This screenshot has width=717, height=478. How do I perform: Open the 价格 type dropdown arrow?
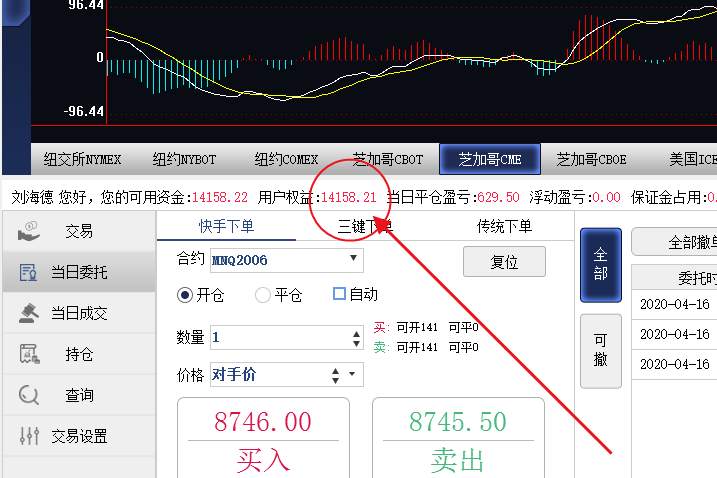(x=352, y=374)
